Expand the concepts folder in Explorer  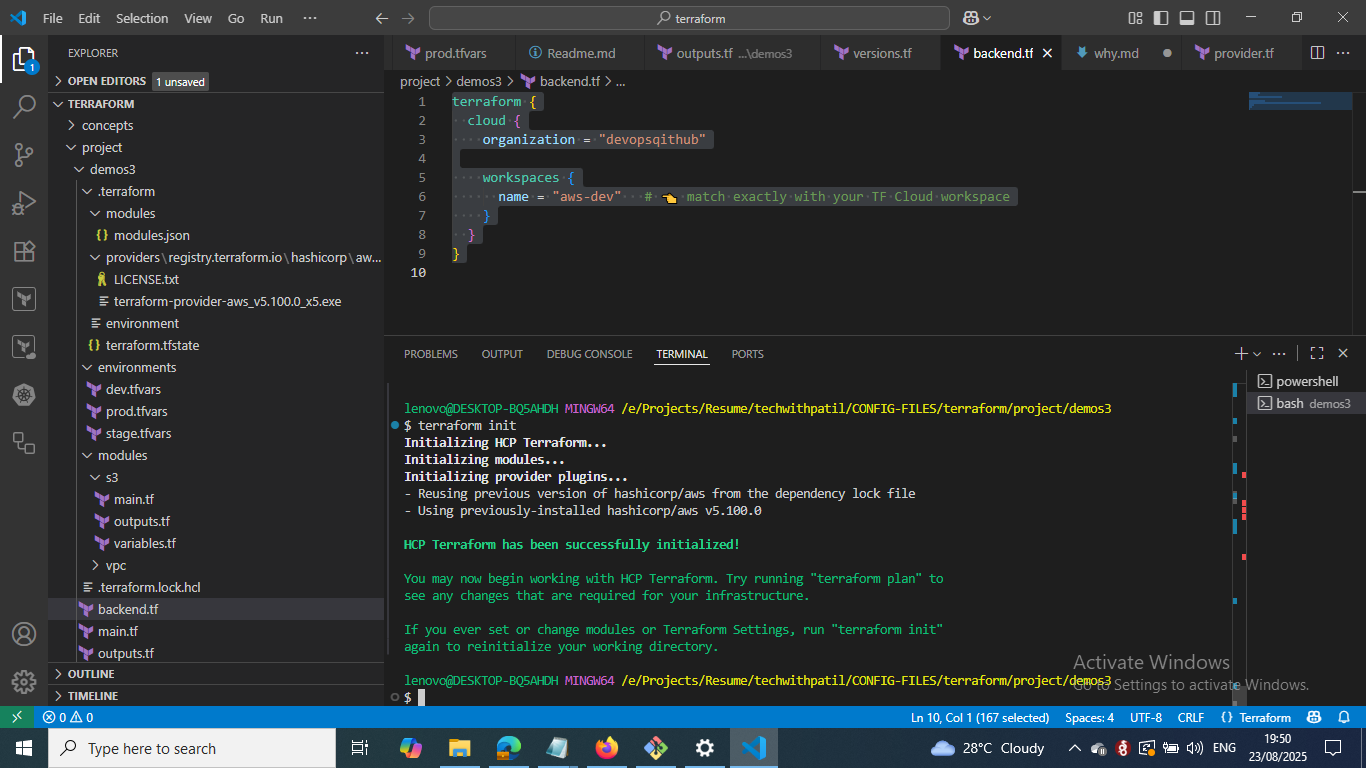point(107,125)
